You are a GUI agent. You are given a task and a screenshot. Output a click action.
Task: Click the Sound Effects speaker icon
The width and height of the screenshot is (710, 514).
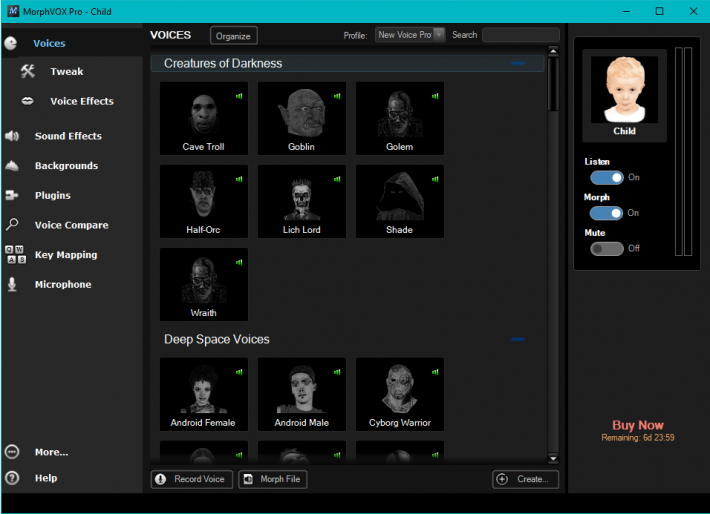pos(12,136)
